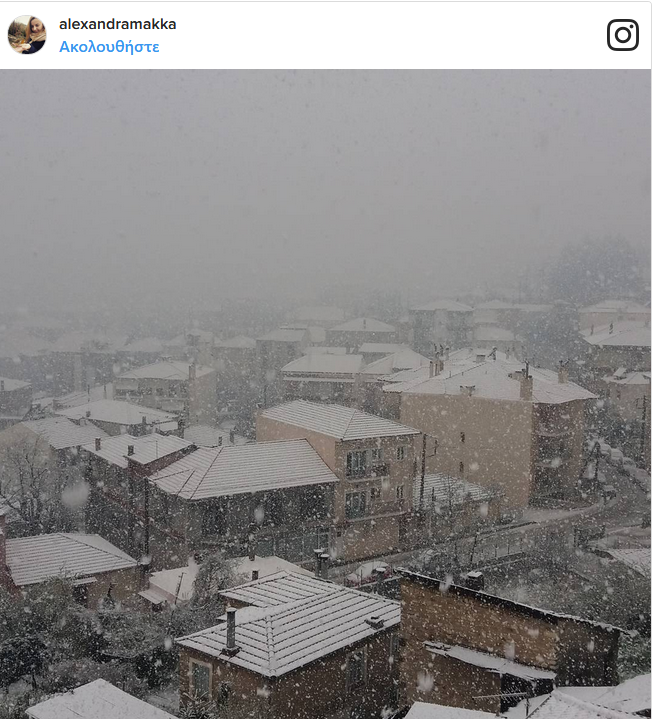Open Instagram via the camera logo icon
Screen dimensions: 669x719
tap(623, 35)
